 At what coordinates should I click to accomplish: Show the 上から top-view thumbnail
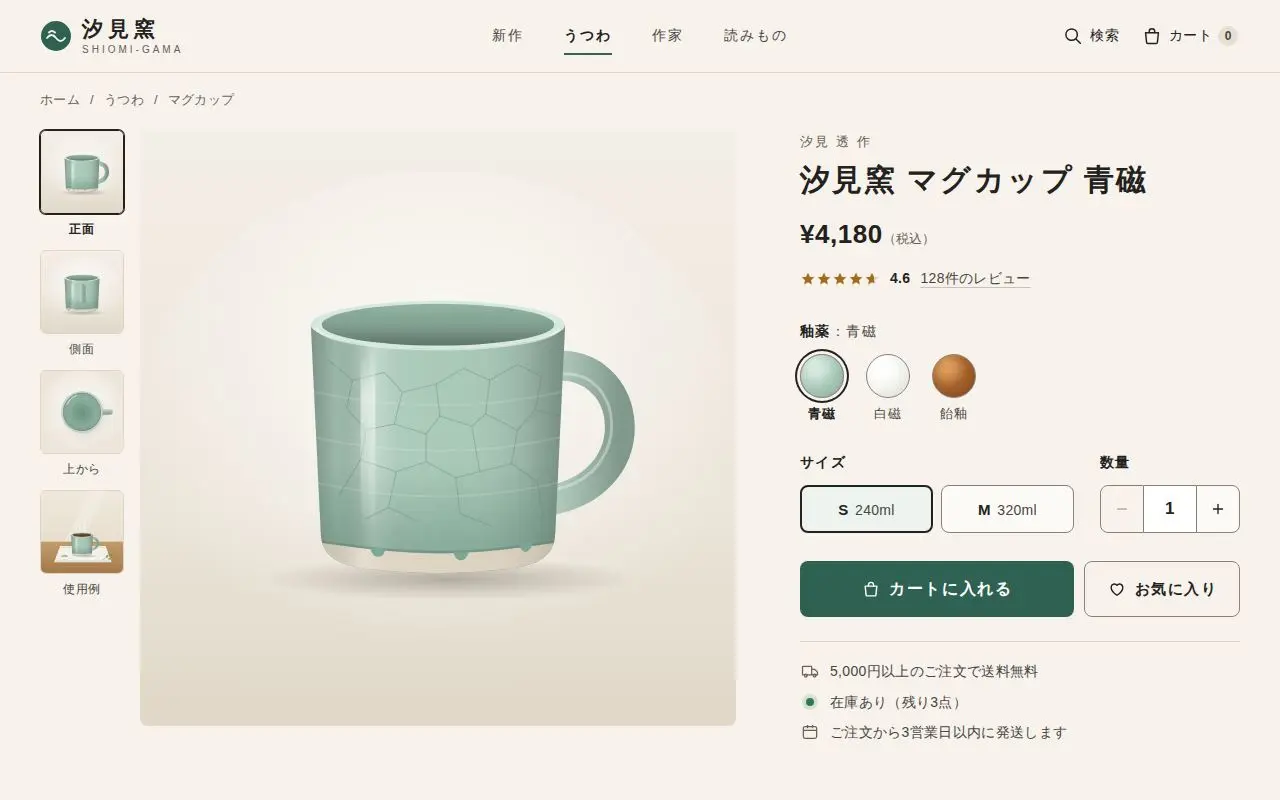click(x=82, y=412)
